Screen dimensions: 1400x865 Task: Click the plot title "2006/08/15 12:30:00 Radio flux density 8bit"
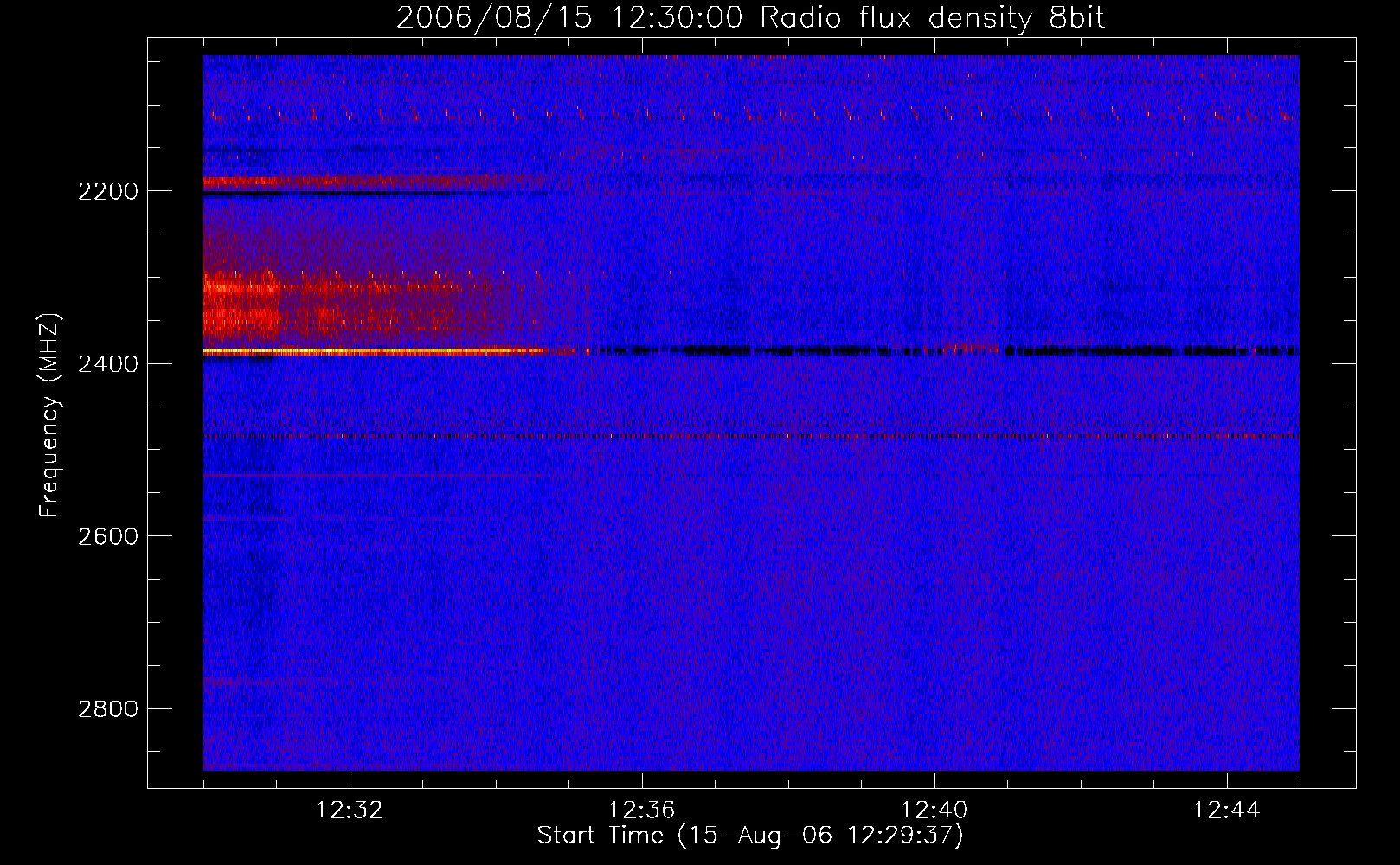tap(750, 18)
